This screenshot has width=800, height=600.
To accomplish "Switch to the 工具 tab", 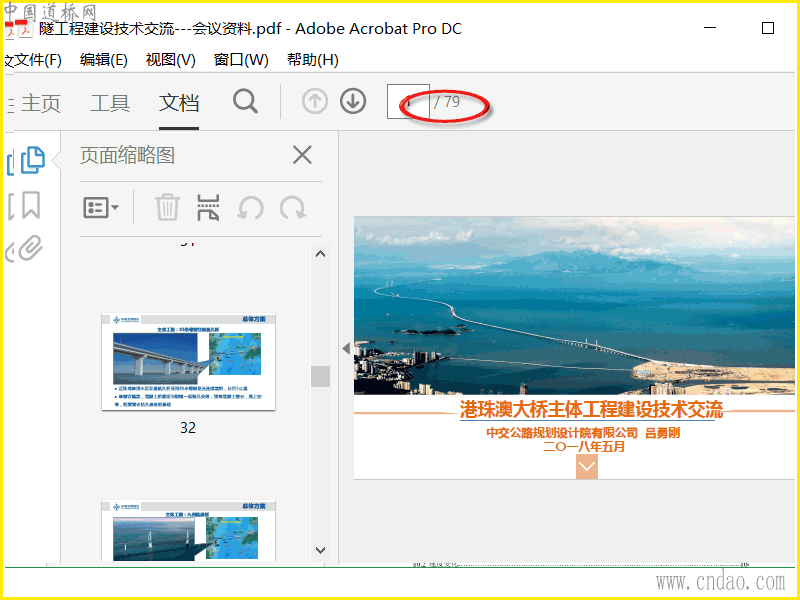I will pos(110,104).
